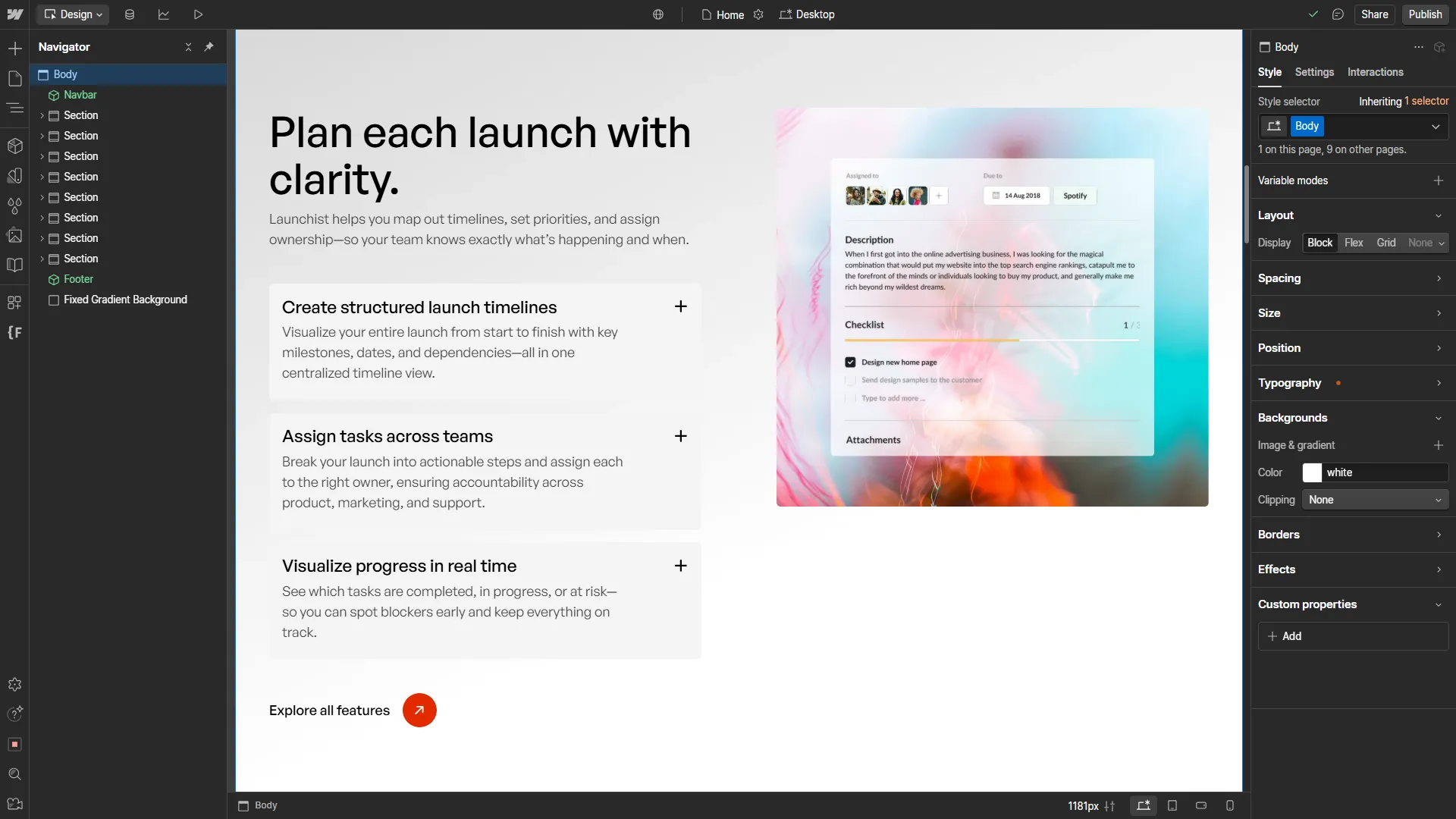This screenshot has width=1456, height=819.
Task: Switch to the Interactions tab
Action: pos(1375,72)
